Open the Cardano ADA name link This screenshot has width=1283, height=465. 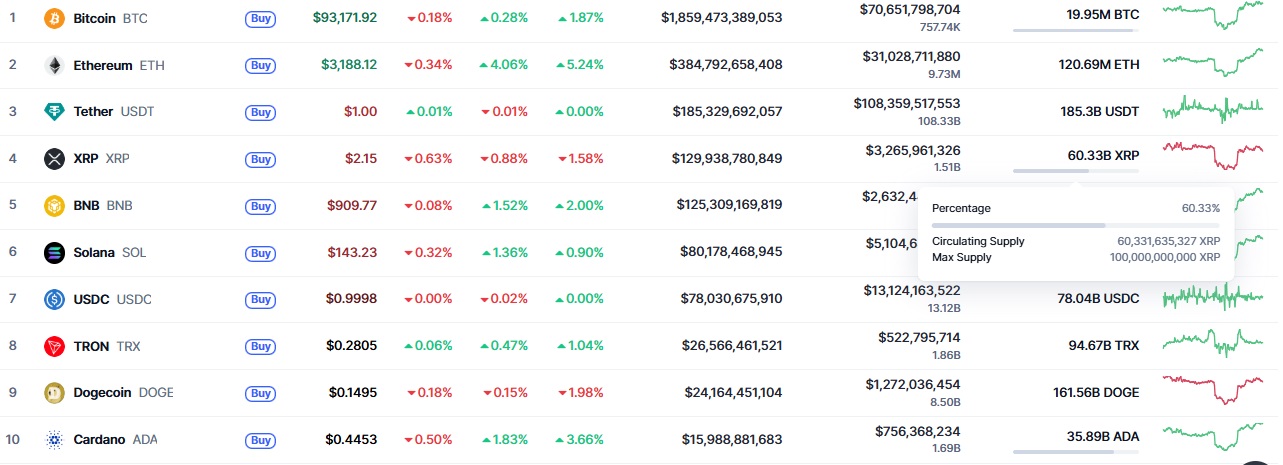116,439
